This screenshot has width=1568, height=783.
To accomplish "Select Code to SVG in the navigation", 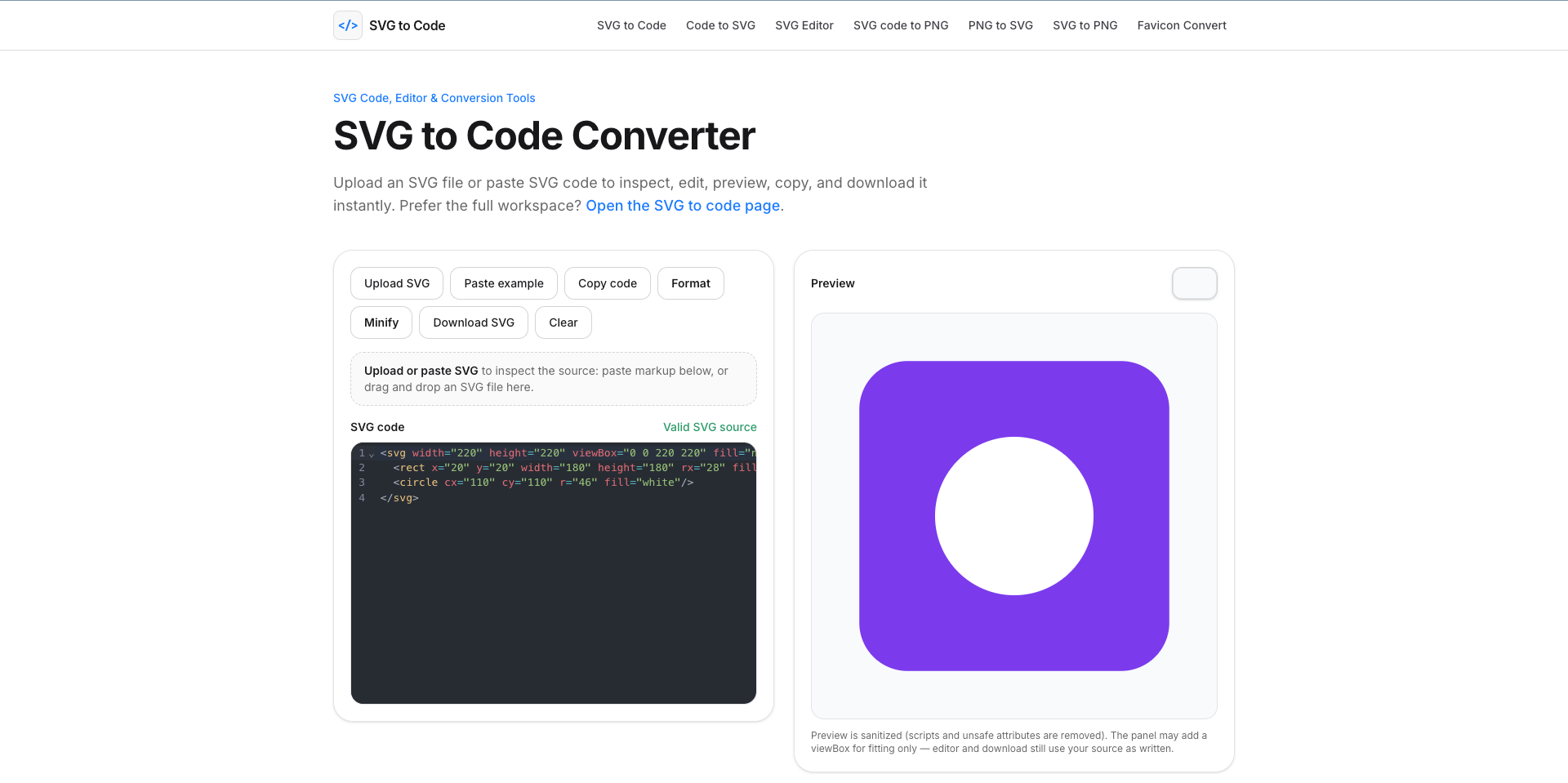I will click(x=720, y=25).
